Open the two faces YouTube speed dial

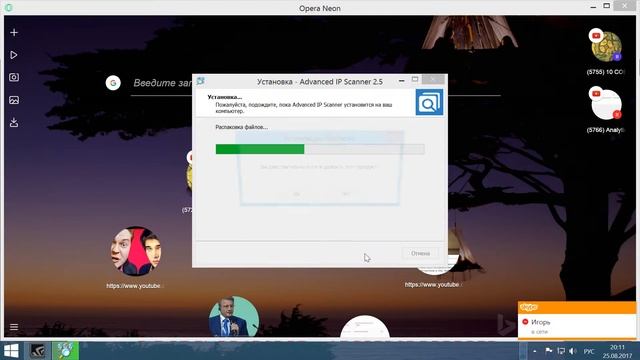[x=136, y=251]
